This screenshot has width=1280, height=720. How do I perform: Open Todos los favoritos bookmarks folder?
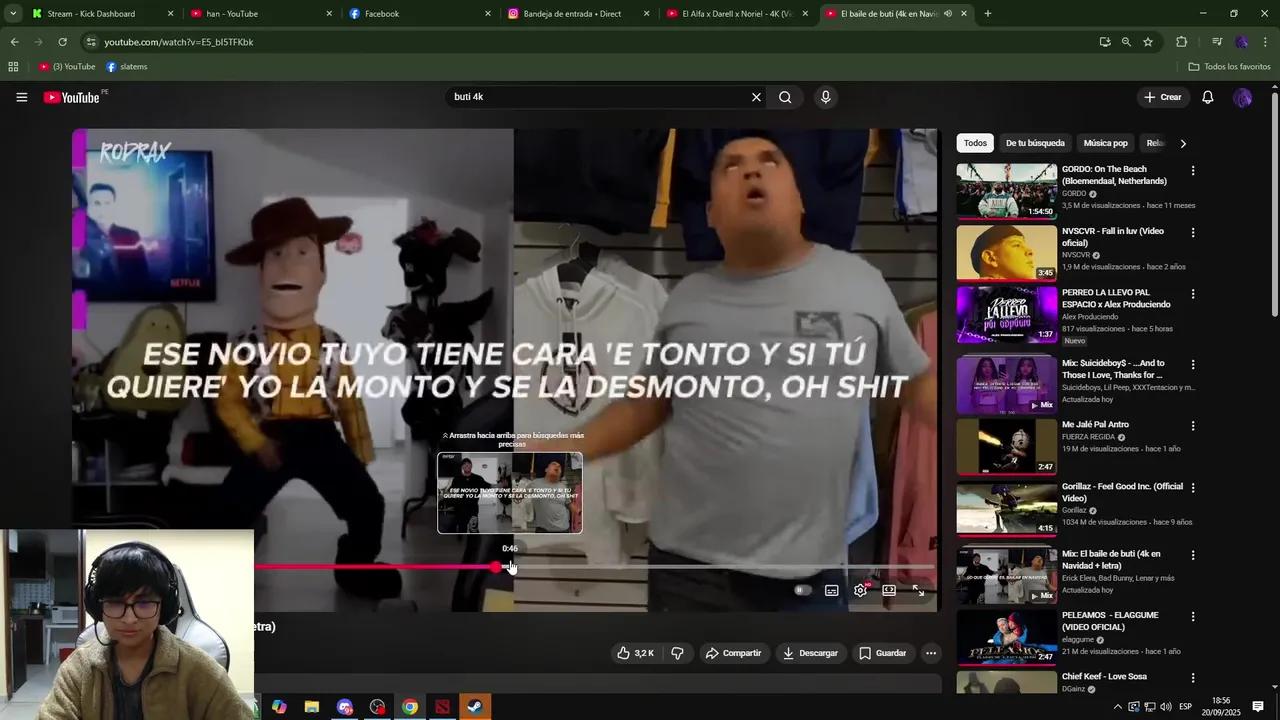(x=1229, y=67)
